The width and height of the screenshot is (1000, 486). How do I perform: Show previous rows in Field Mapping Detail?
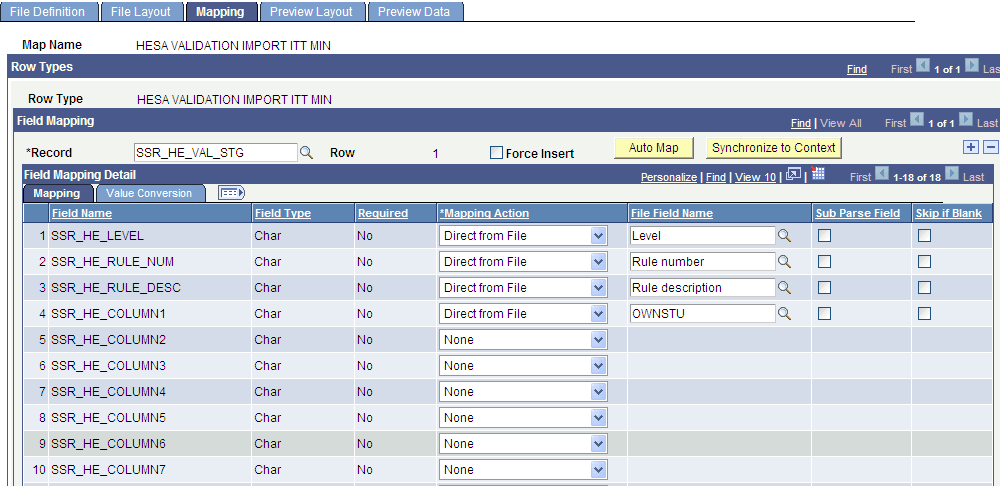click(883, 174)
